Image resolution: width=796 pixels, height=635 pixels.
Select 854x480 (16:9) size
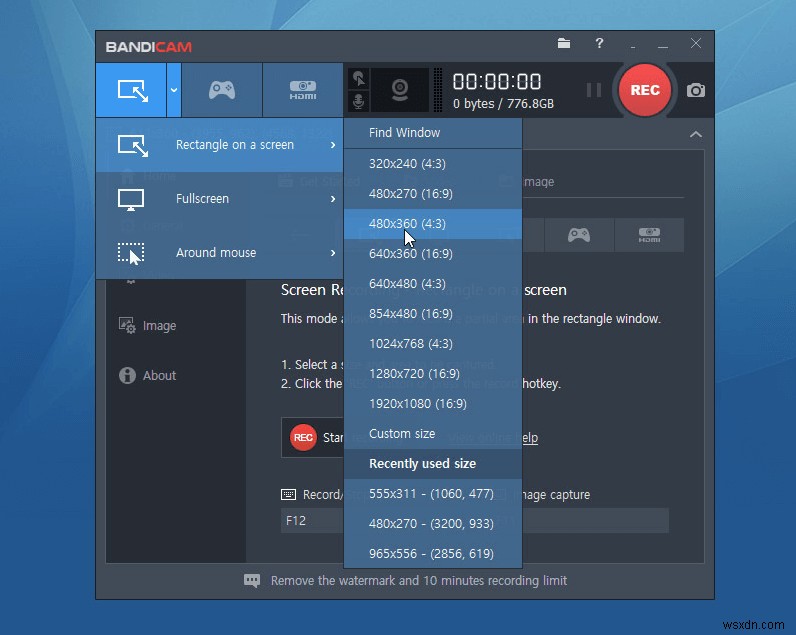433,314
